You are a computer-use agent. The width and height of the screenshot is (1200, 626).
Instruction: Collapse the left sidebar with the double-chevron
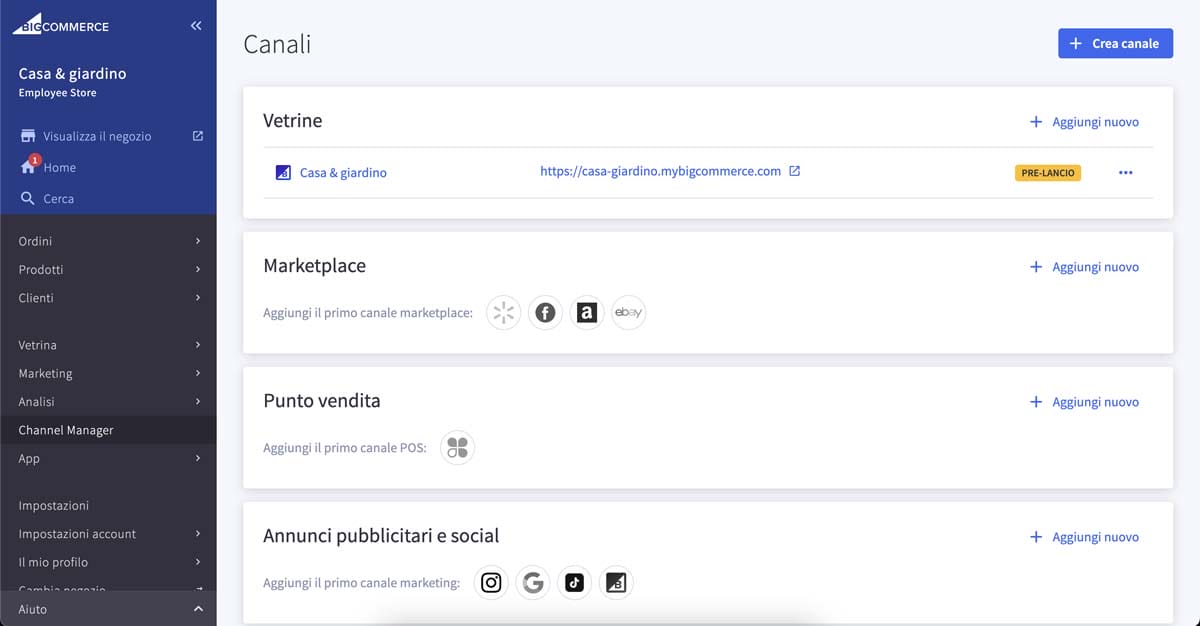point(196,25)
